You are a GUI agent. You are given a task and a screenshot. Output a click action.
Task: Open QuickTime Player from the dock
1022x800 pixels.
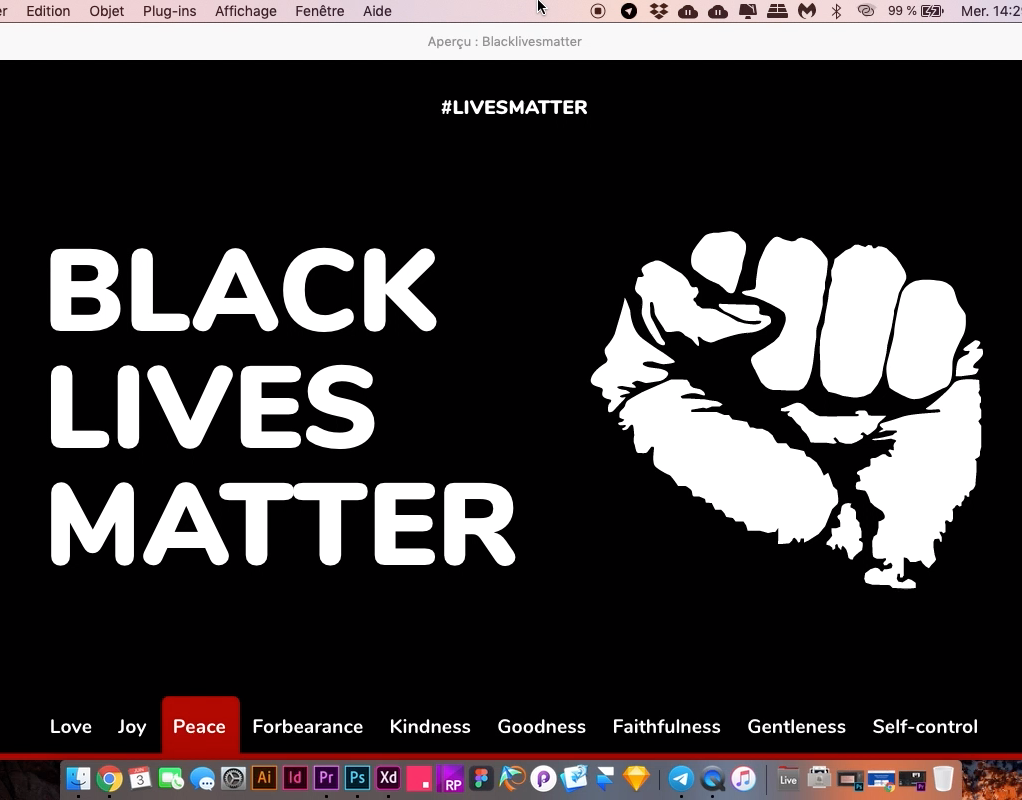712,778
